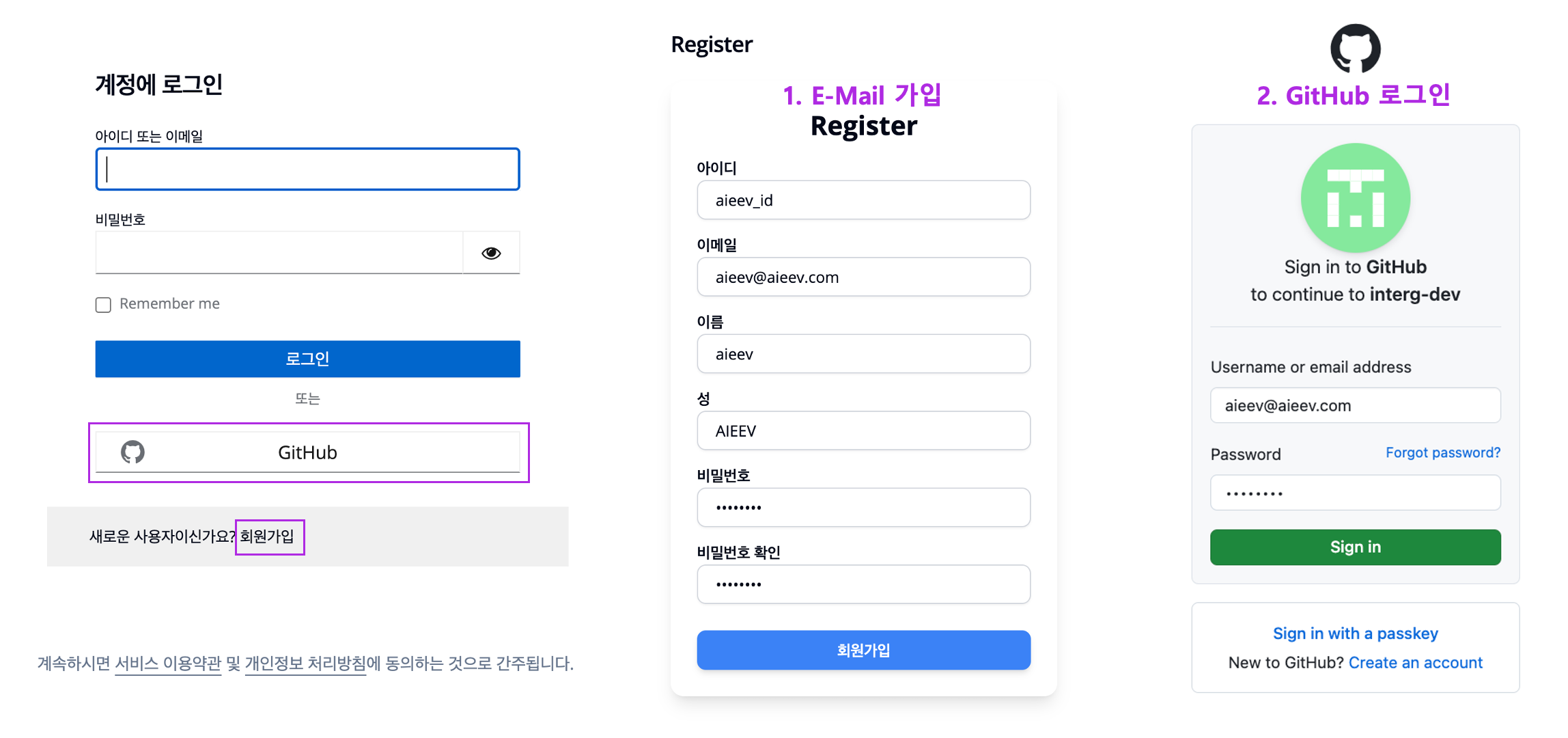Open the Forgot password? link
Viewport: 1568px width, 738px height.
click(x=1443, y=452)
